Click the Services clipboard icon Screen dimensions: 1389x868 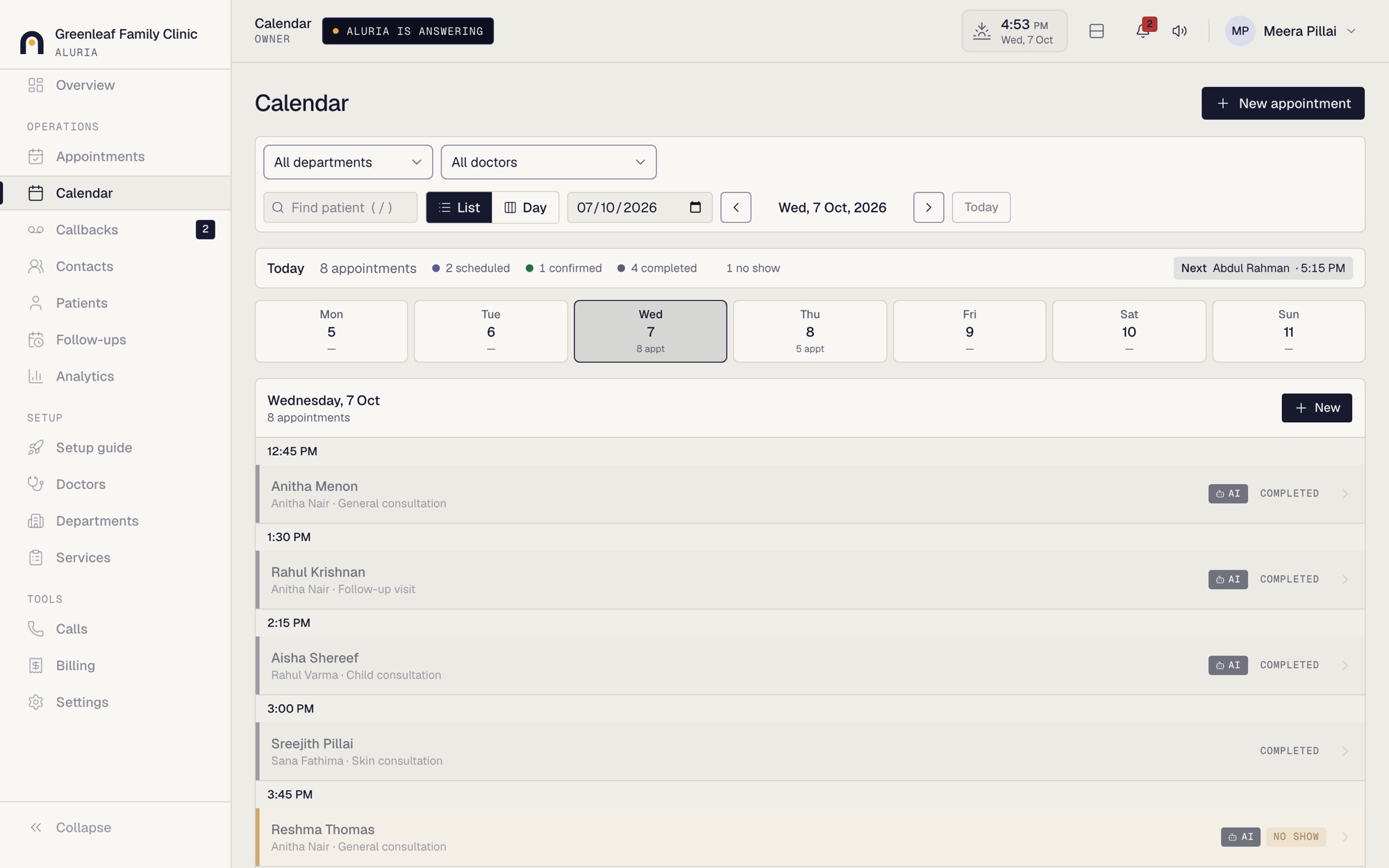click(x=35, y=558)
